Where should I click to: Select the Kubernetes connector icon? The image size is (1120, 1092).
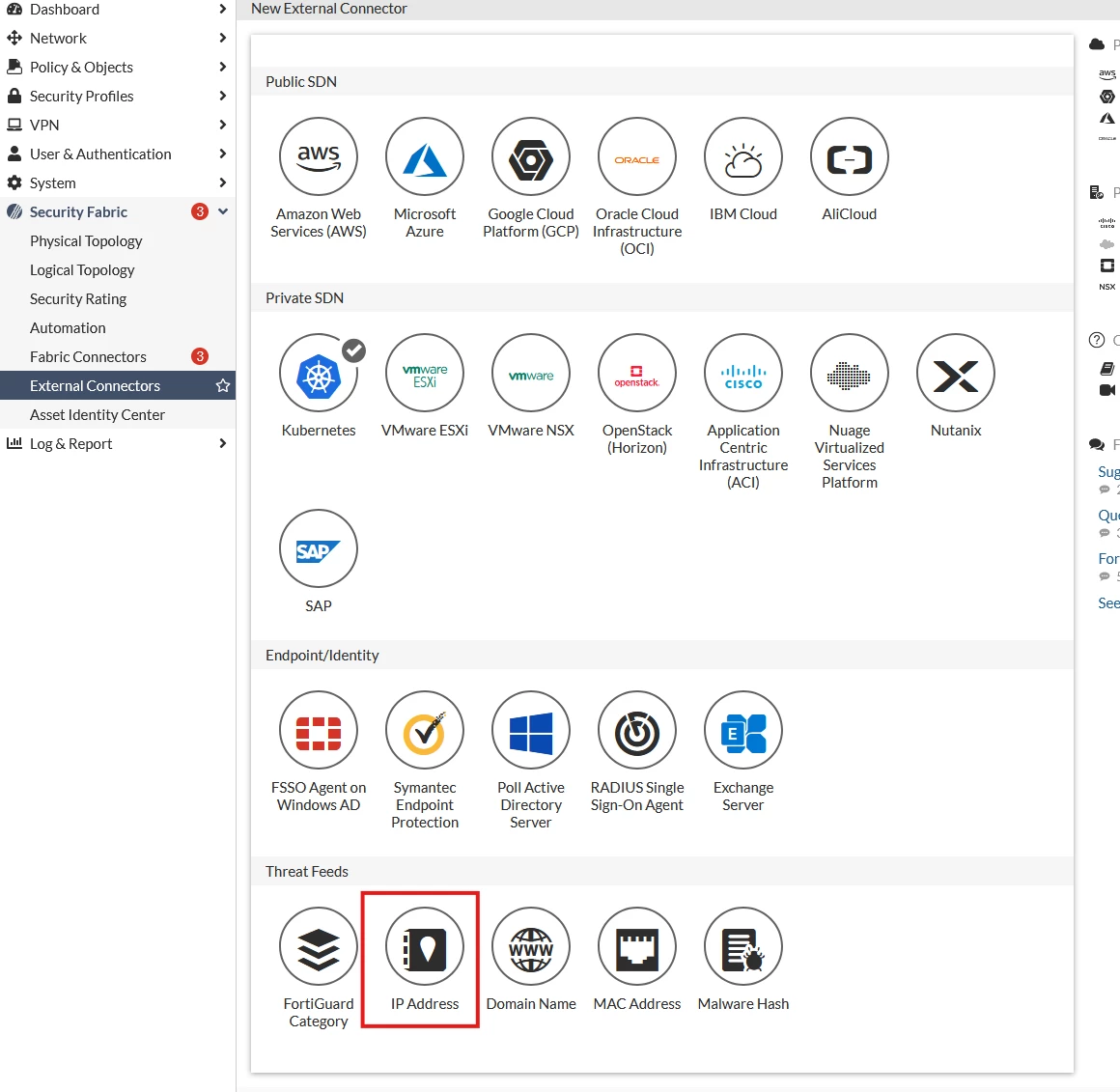coord(318,373)
